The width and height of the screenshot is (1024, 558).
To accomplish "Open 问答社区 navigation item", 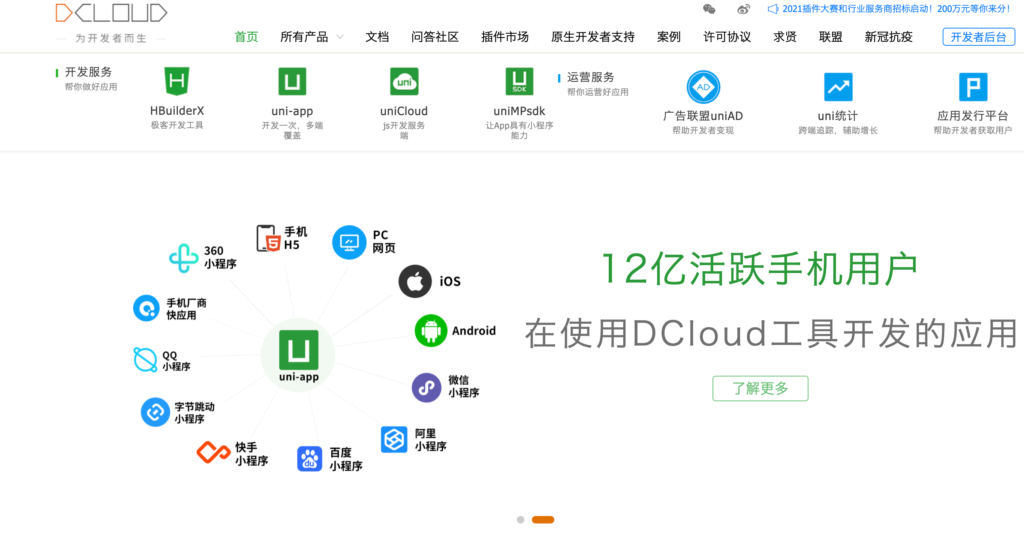I will pyautogui.click(x=435, y=37).
